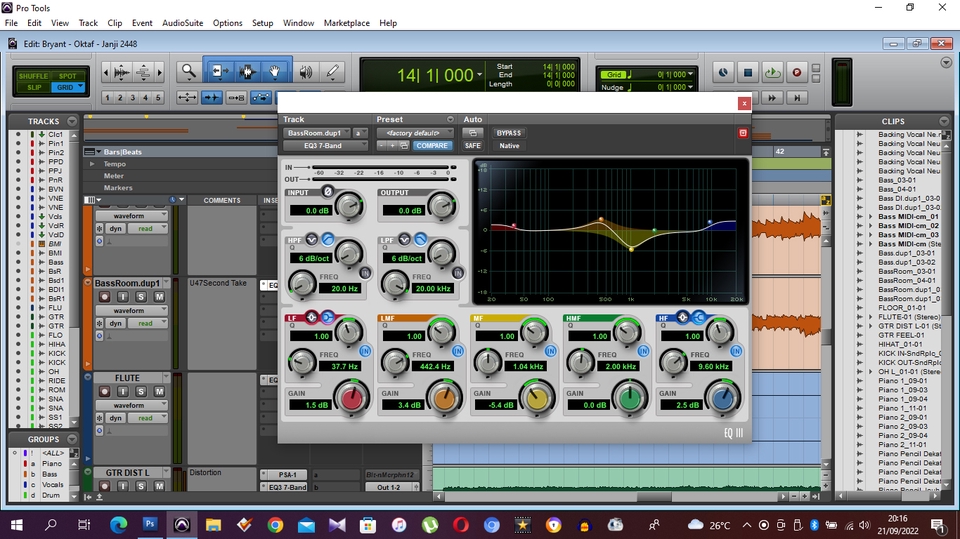960x539 pixels.
Task: Select HPF high-pass filter type icon
Action: [328, 239]
